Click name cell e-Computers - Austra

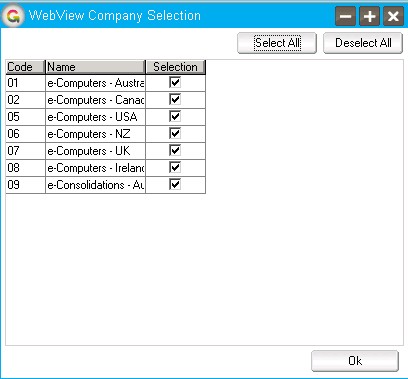coord(96,83)
